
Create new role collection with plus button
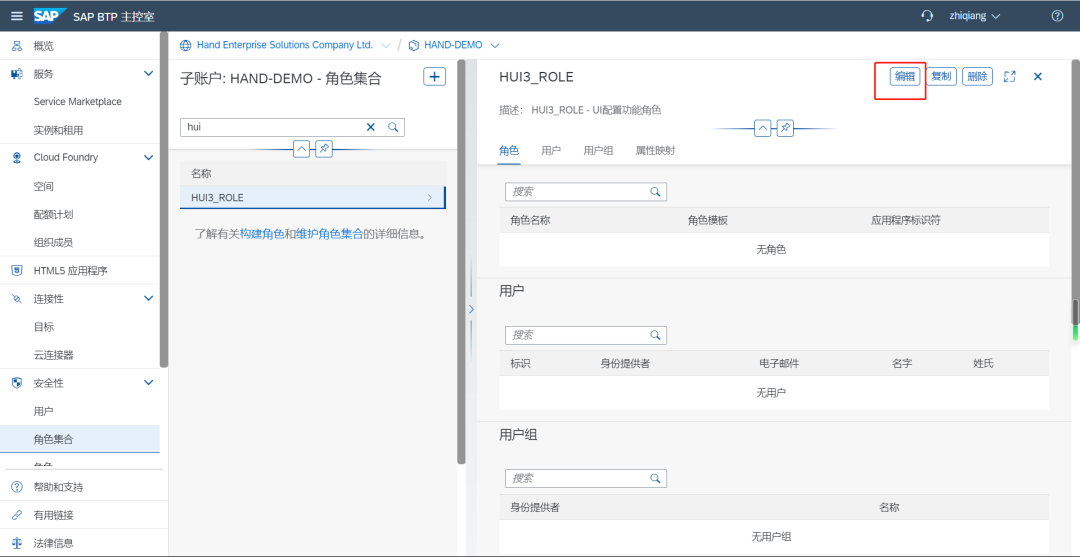coord(434,77)
